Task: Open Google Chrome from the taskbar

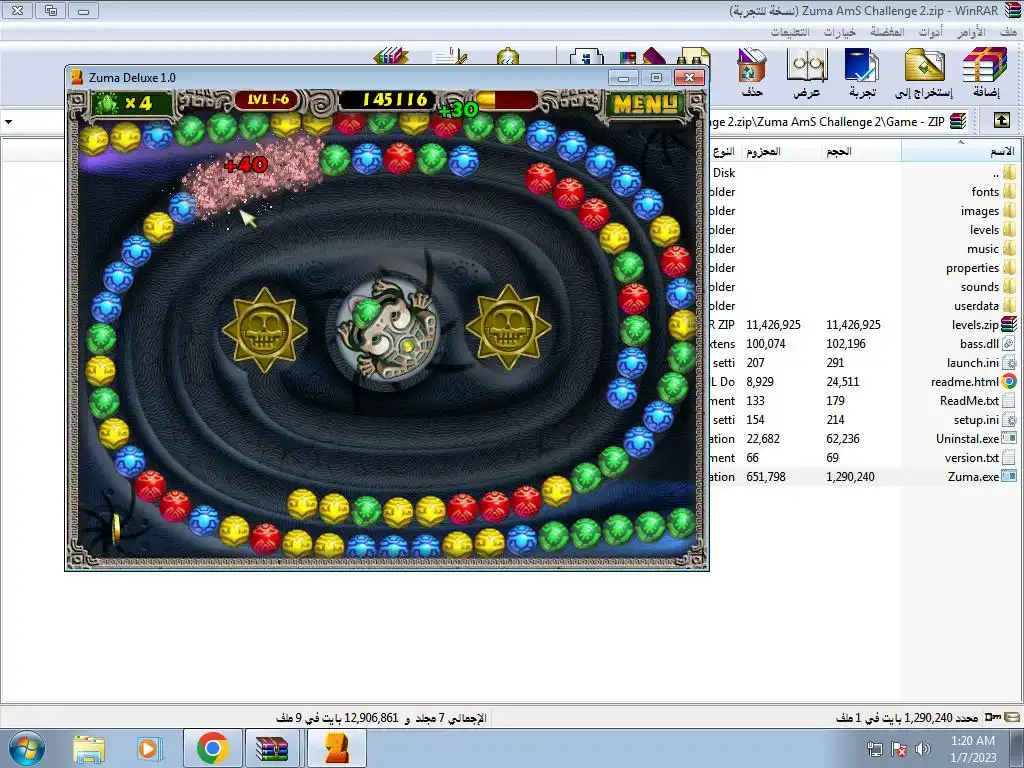Action: (x=212, y=748)
